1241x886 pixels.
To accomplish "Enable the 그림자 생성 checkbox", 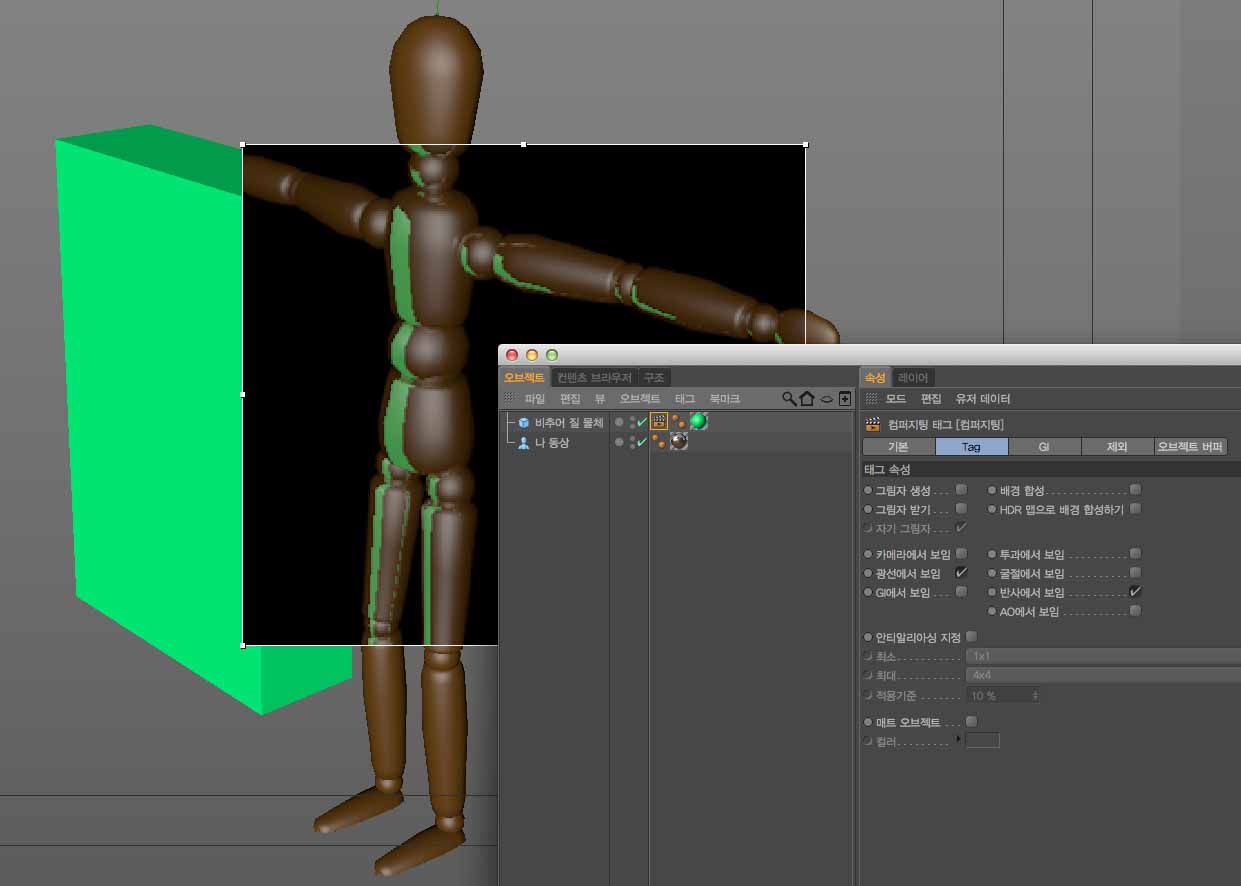I will pos(961,490).
